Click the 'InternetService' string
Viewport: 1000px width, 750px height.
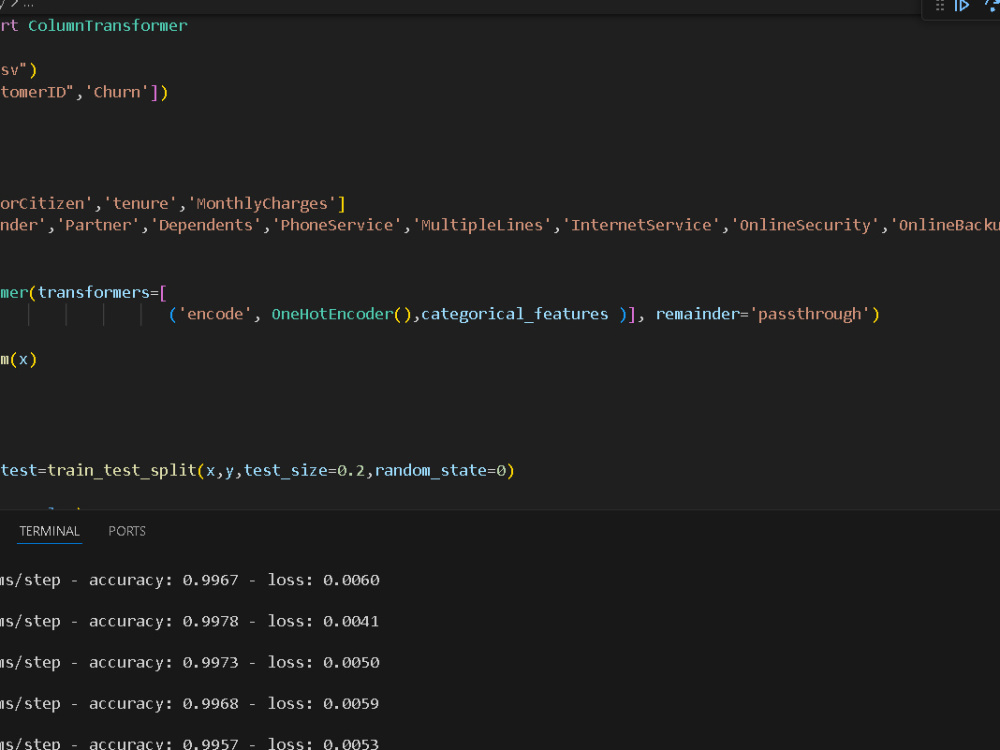click(x=641, y=225)
